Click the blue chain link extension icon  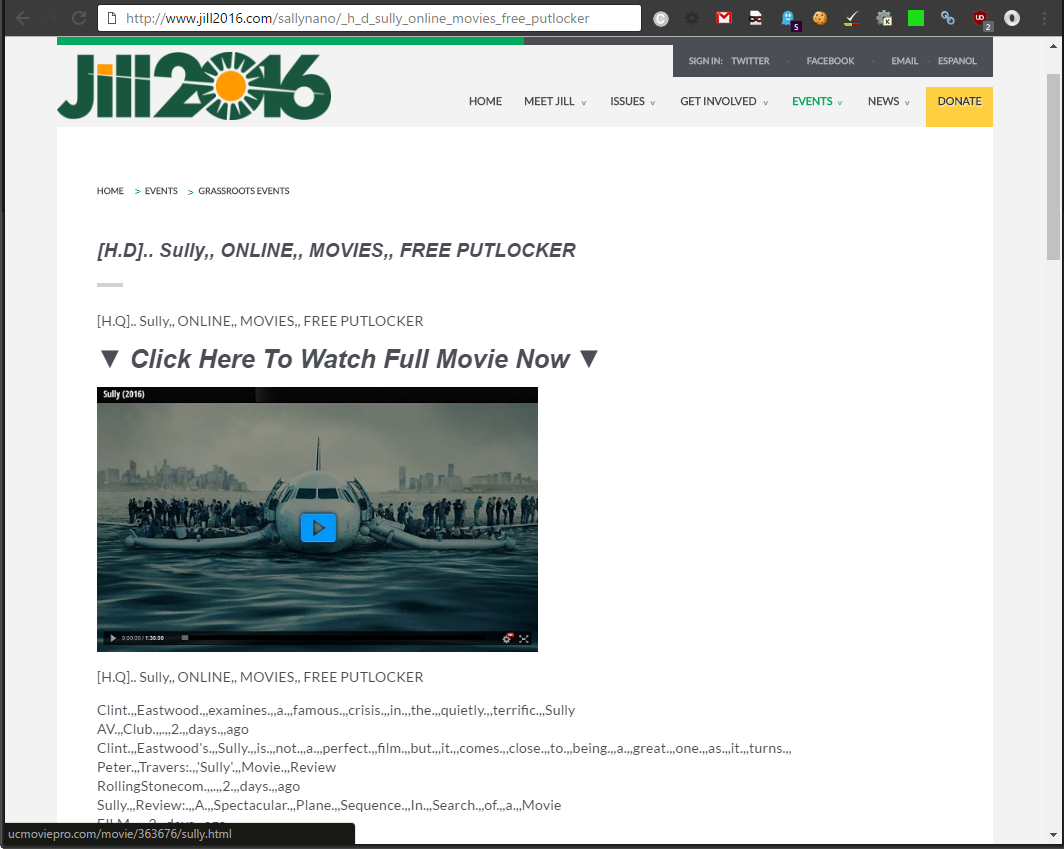tap(947, 18)
